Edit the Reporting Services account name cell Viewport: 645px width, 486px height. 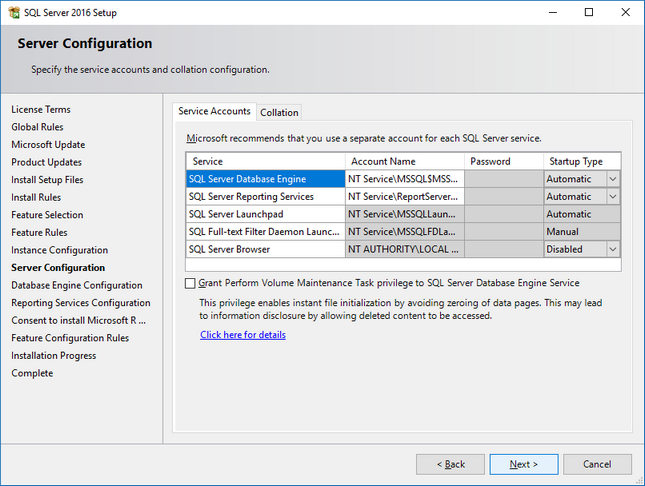point(405,197)
